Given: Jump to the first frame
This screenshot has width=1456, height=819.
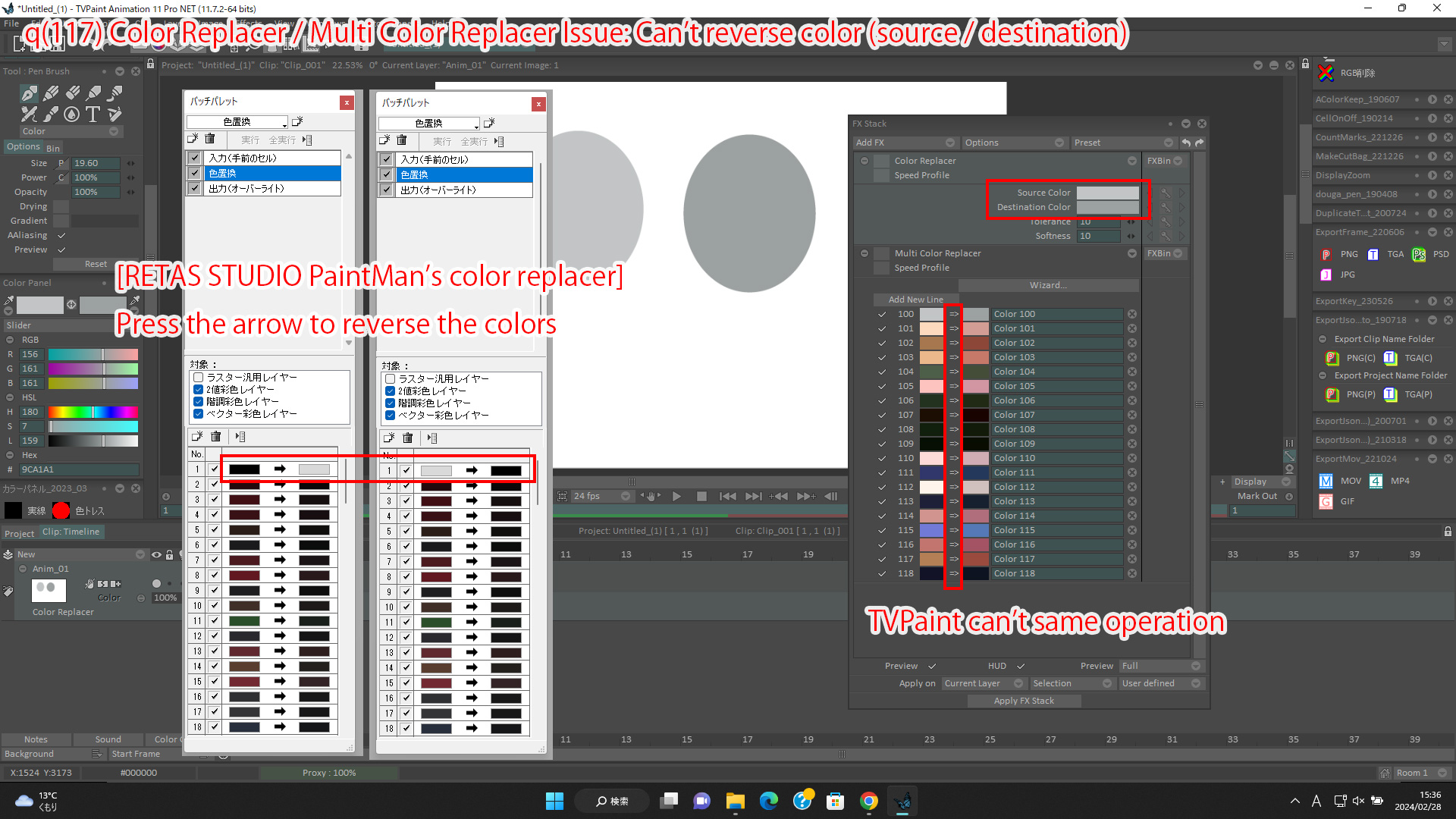Looking at the screenshot, I should click(x=727, y=496).
